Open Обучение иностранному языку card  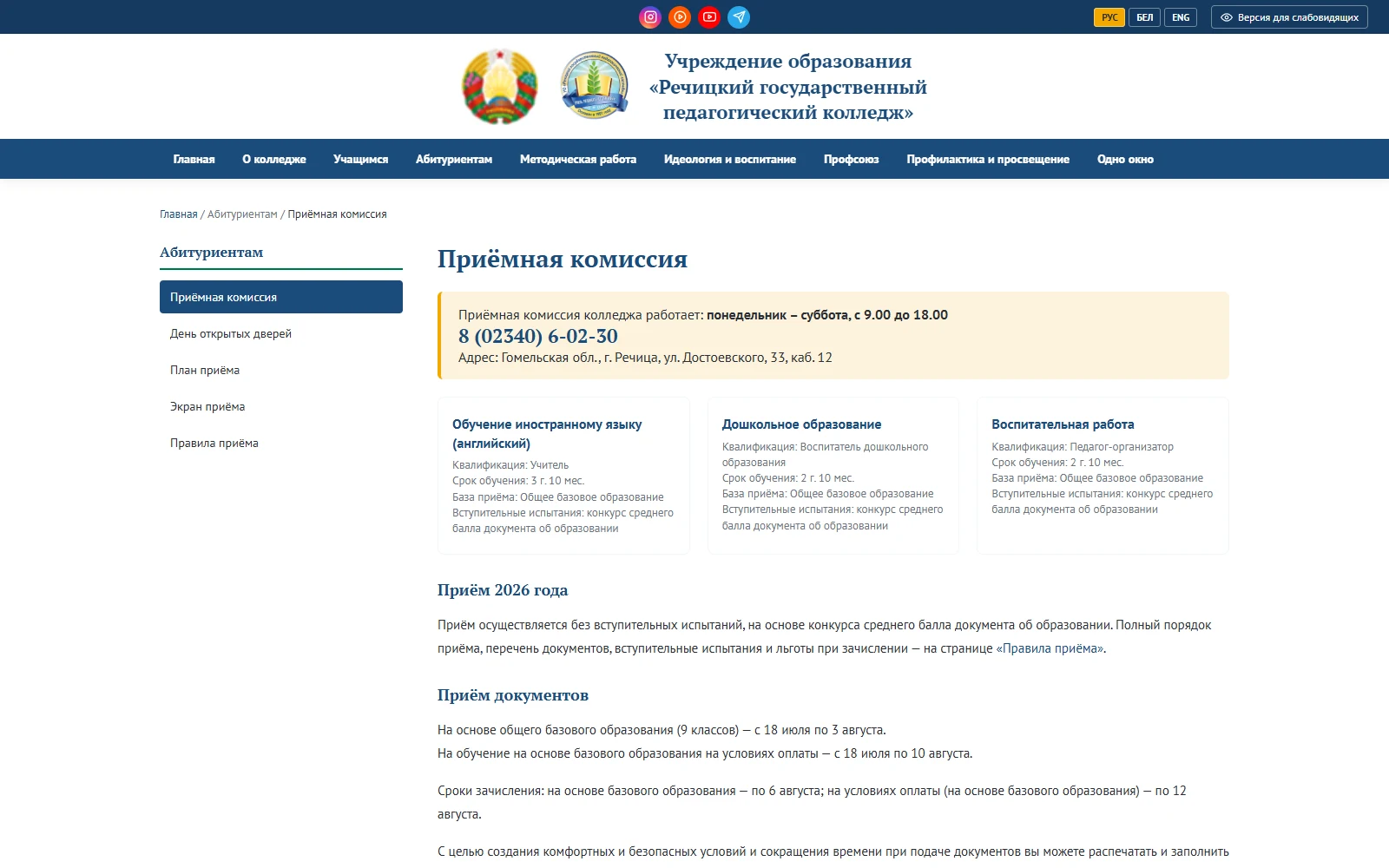[x=564, y=476]
